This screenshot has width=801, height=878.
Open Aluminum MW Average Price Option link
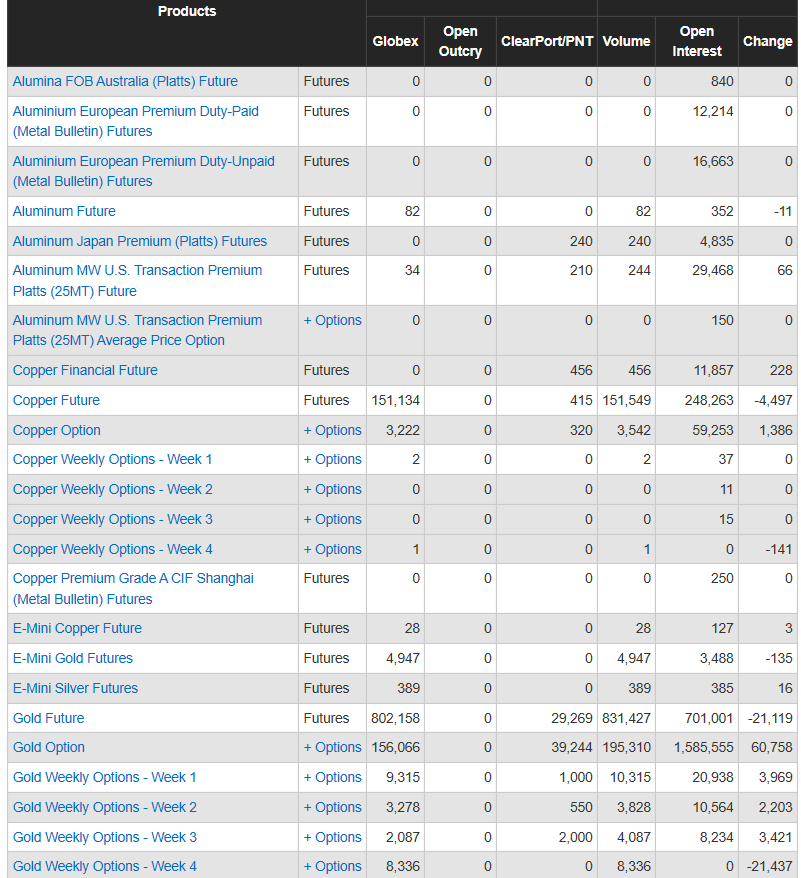(x=137, y=330)
